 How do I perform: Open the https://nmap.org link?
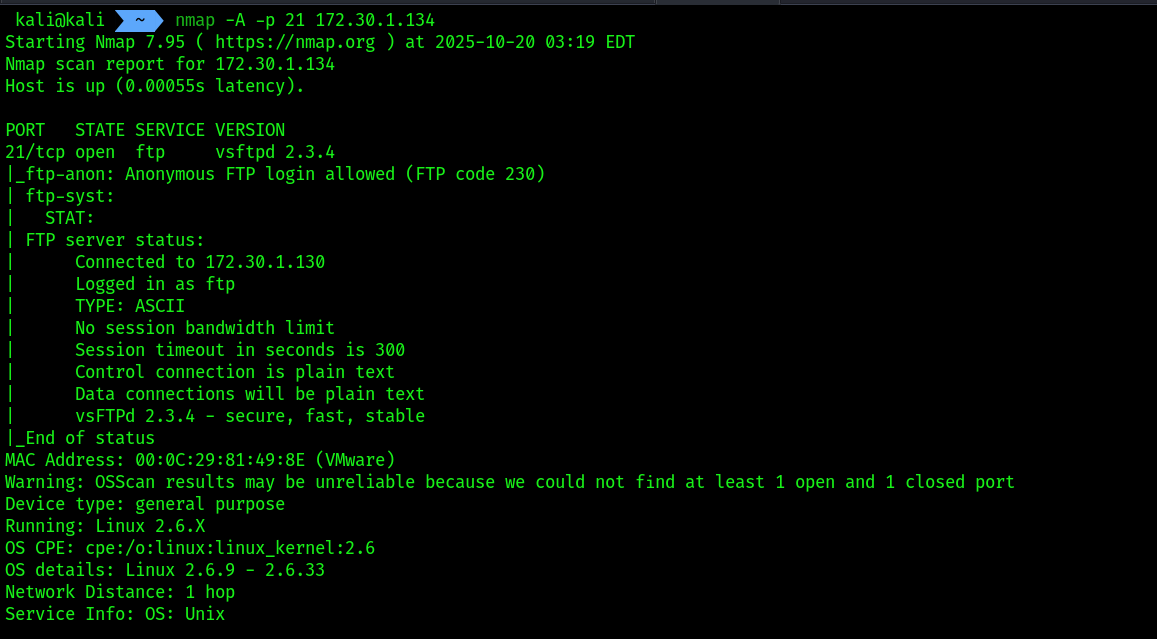295,42
